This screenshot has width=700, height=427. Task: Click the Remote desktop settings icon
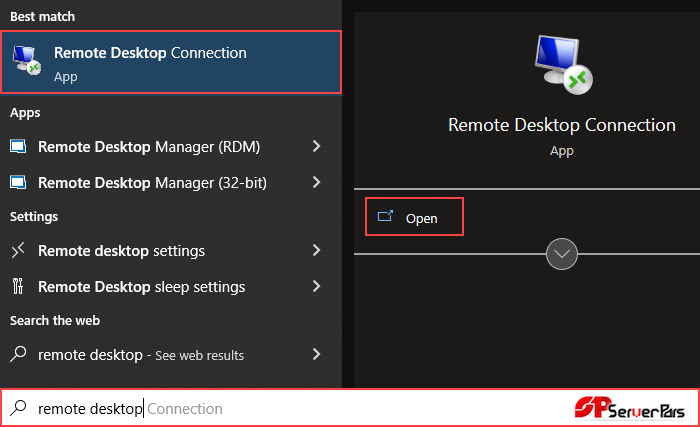18,251
